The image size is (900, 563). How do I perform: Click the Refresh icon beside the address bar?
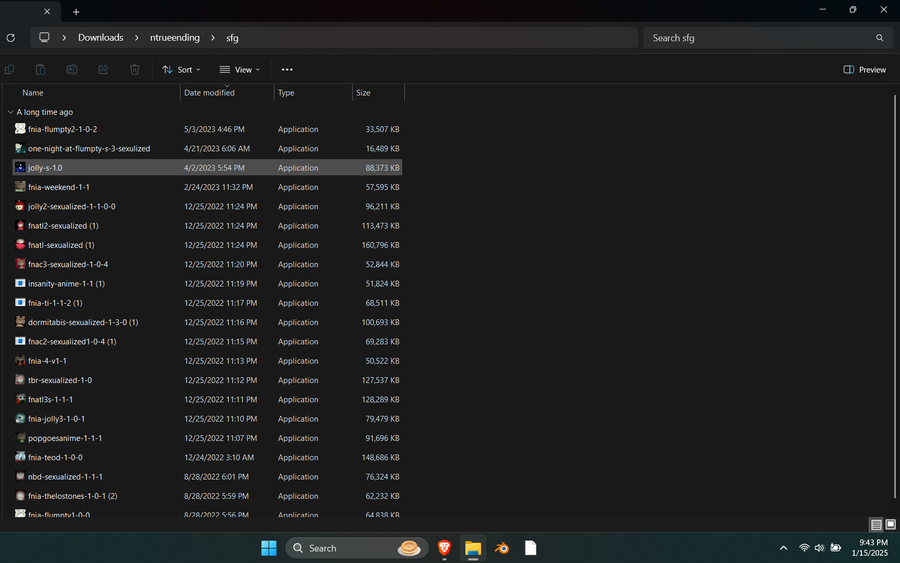(10, 38)
